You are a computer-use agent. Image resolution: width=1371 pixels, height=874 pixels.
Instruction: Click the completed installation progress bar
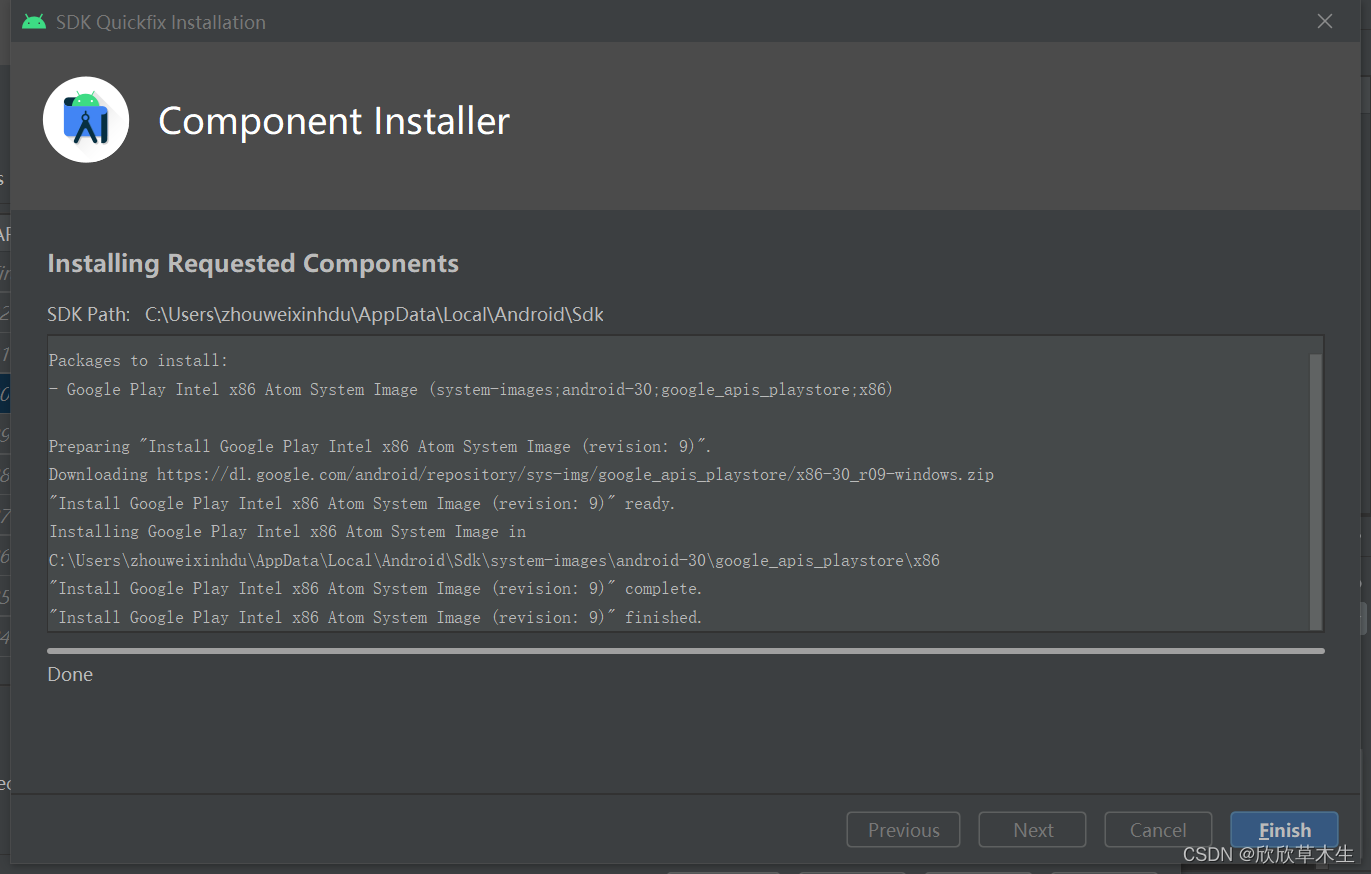(686, 651)
